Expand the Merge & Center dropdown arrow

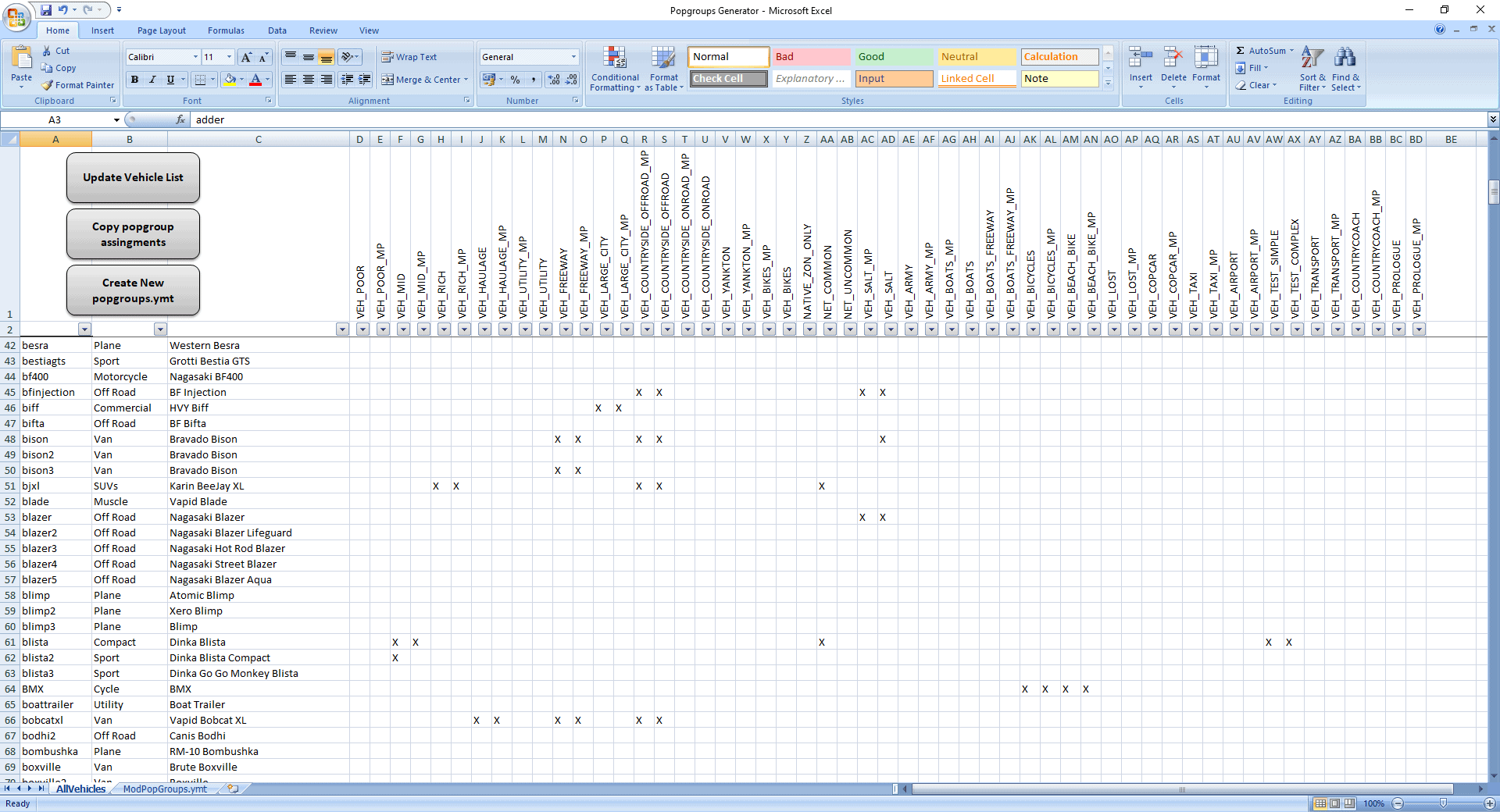[466, 80]
